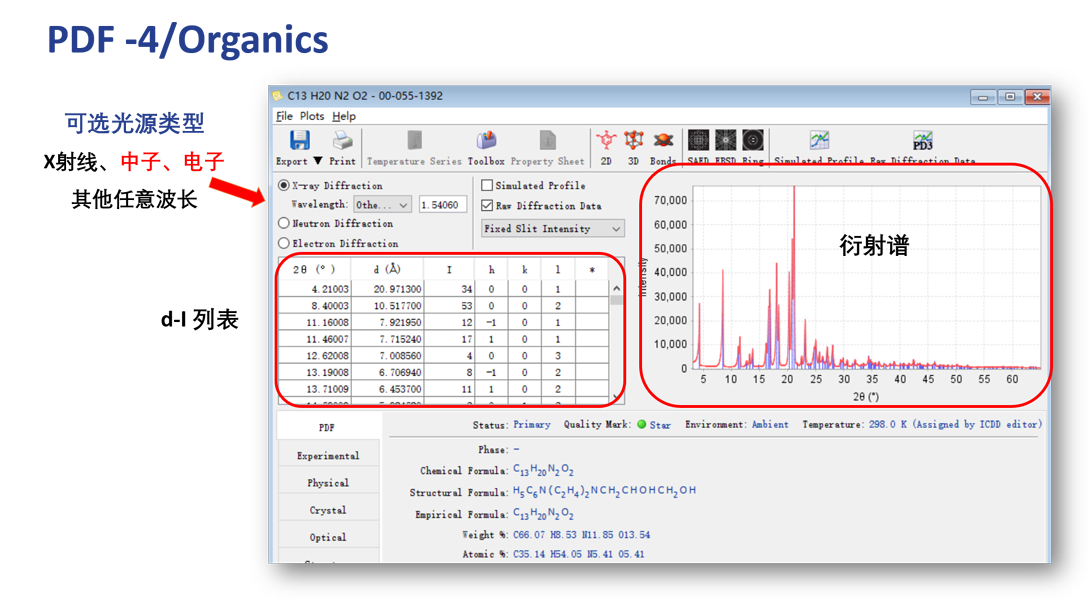Open the Export dropdown arrow
The width and height of the screenshot is (1088, 600).
pyautogui.click(x=318, y=161)
